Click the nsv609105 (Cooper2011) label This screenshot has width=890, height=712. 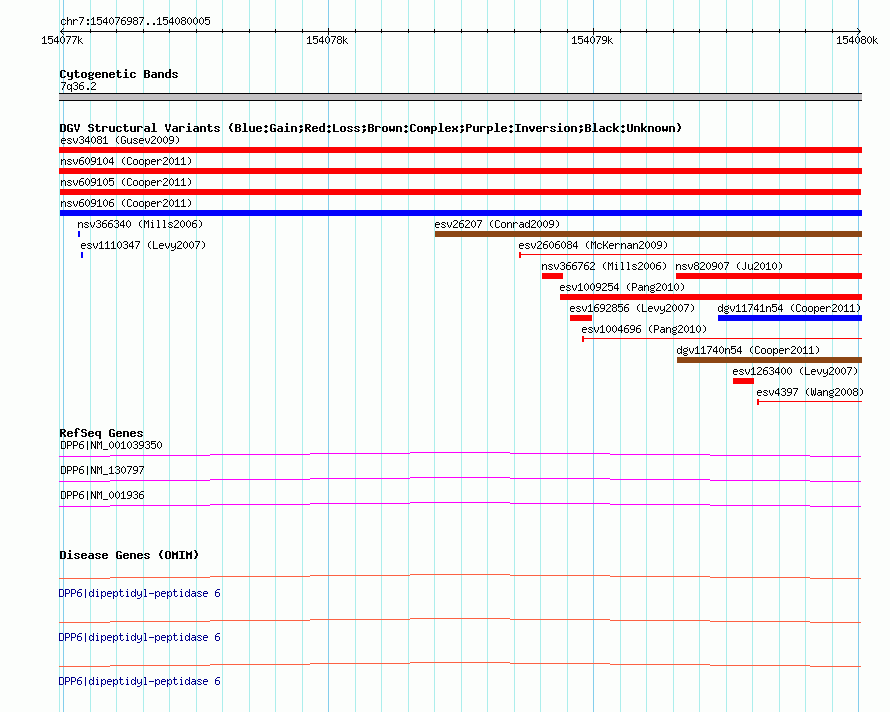126,182
